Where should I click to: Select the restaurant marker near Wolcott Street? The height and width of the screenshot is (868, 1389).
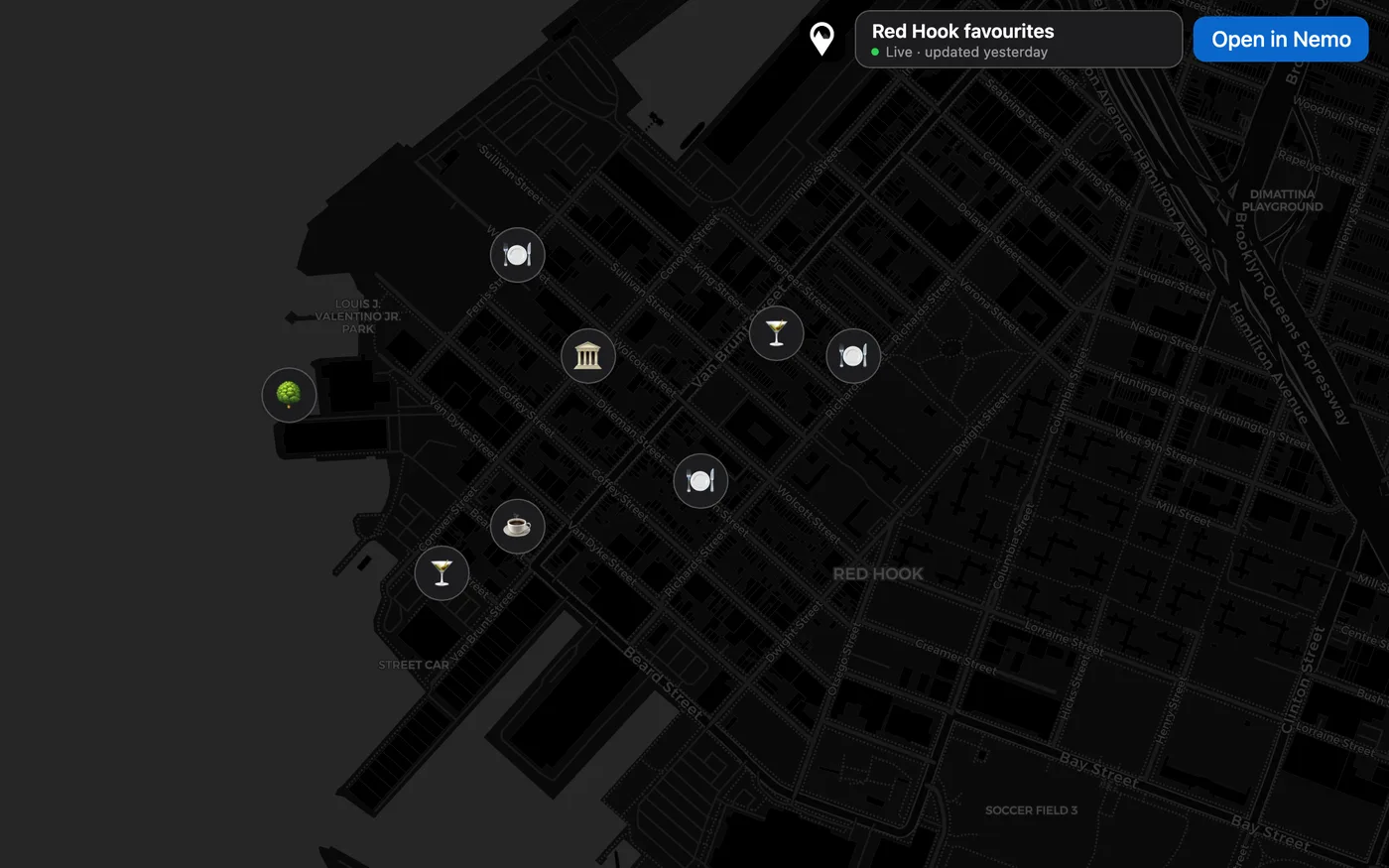[700, 481]
